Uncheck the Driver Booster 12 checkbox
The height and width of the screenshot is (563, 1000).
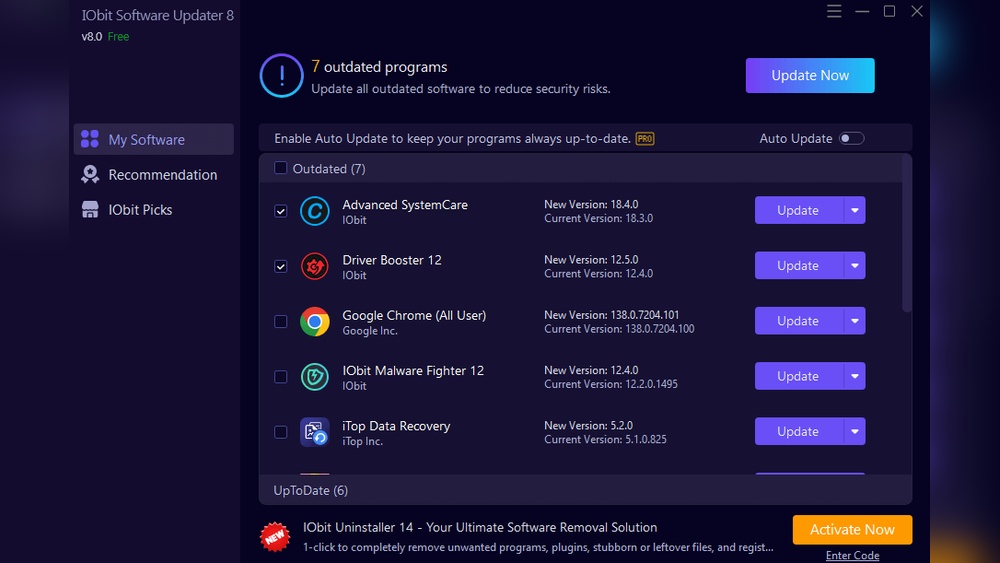[x=281, y=267]
